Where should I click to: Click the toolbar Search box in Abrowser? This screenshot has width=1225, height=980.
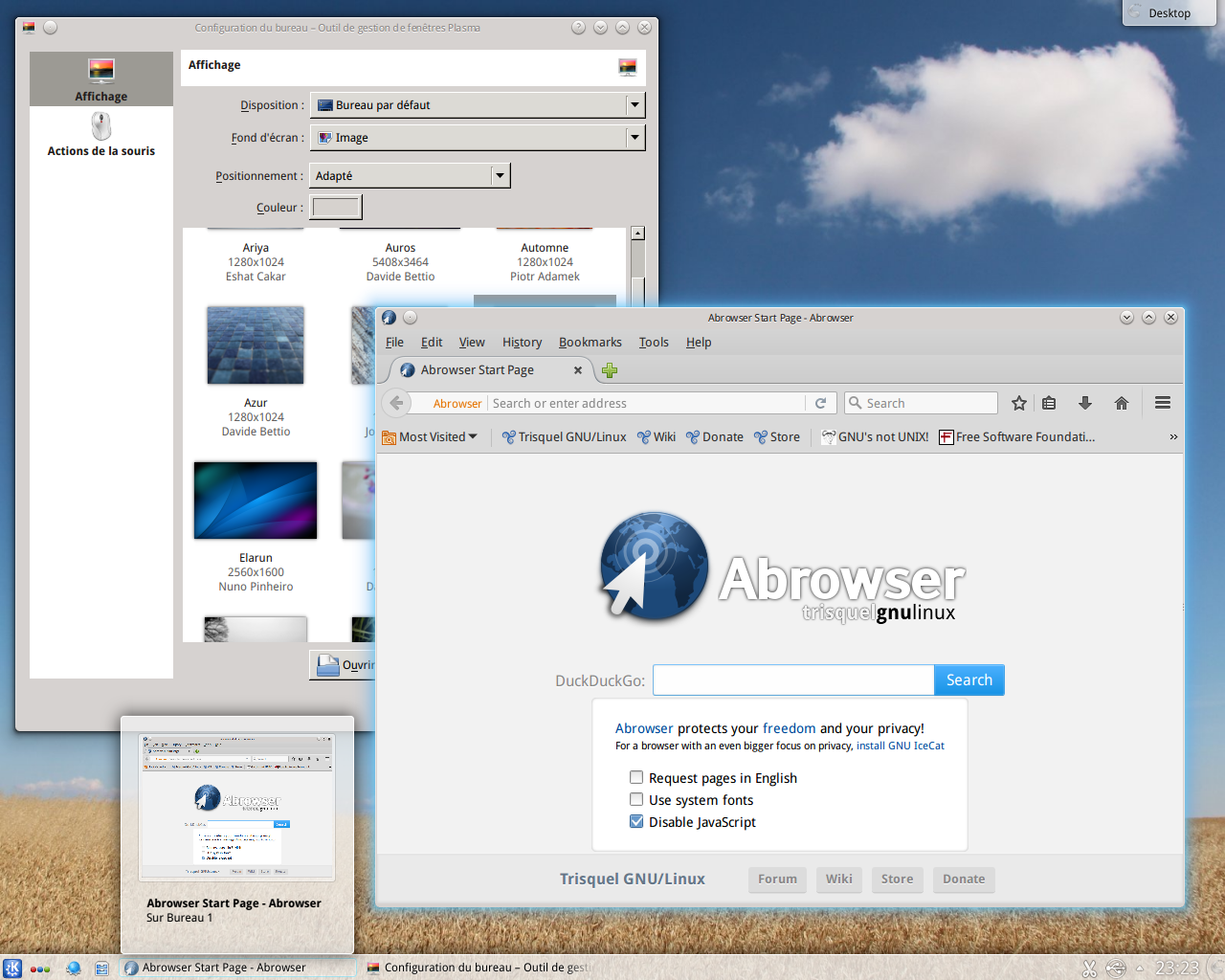(x=922, y=404)
